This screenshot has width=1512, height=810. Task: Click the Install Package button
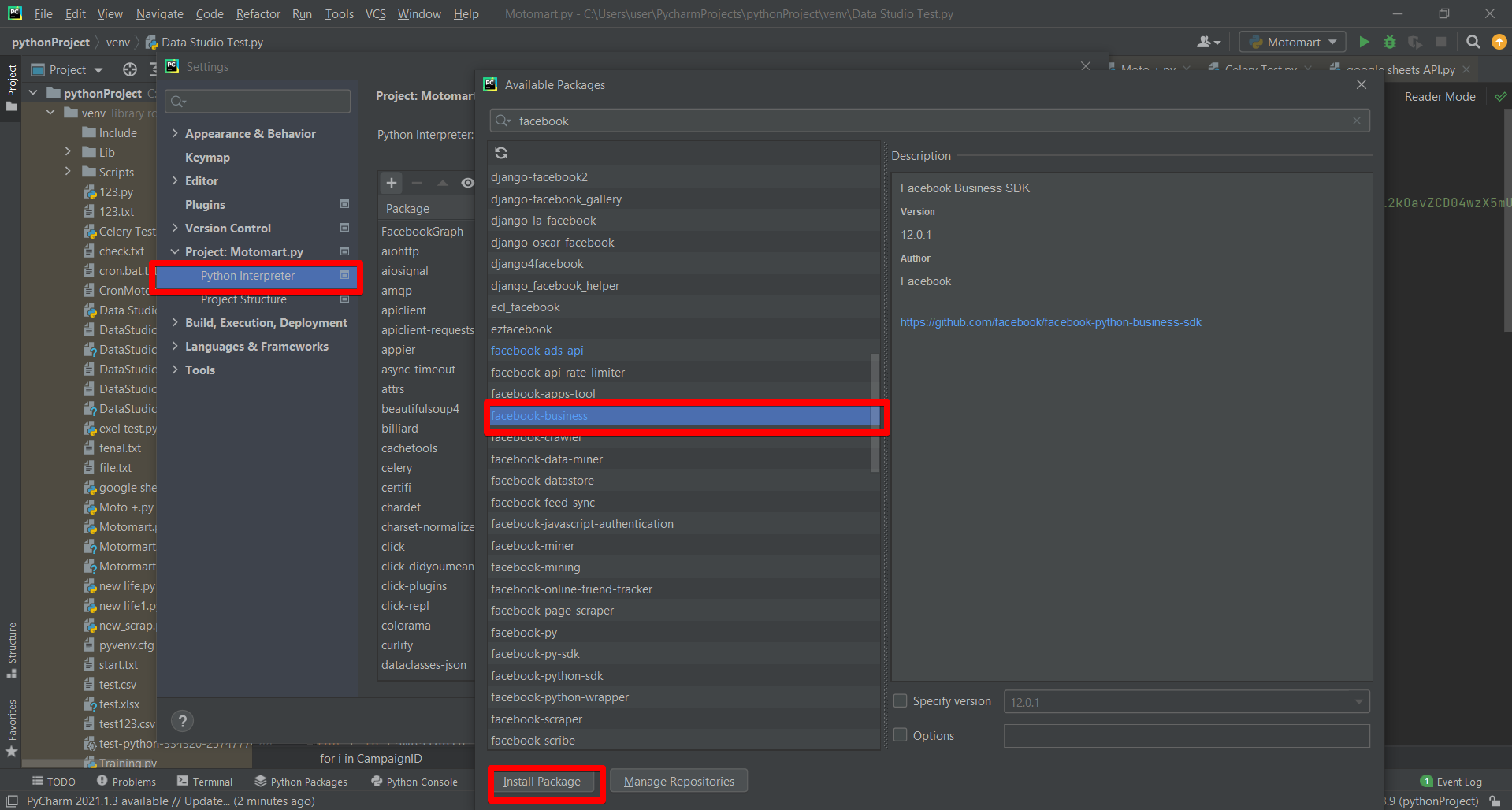tap(542, 782)
